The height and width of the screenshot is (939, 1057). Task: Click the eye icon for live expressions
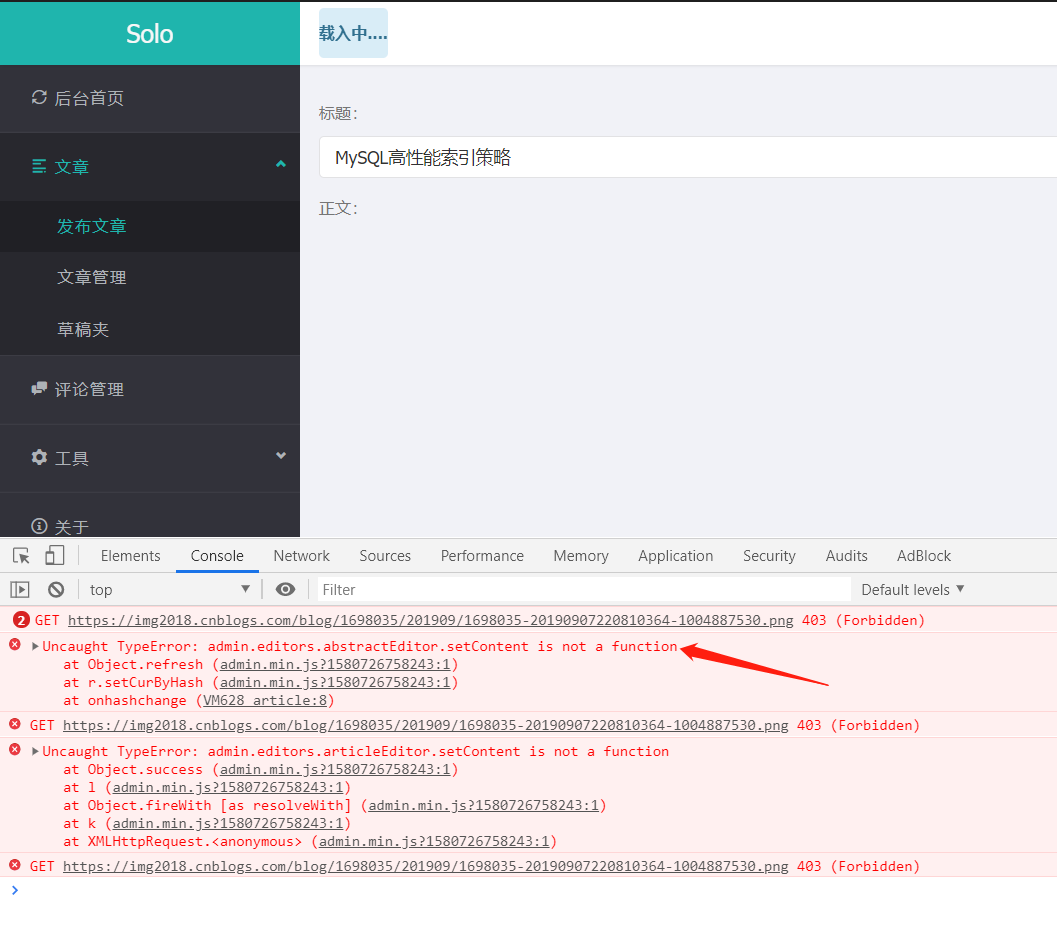tap(285, 590)
